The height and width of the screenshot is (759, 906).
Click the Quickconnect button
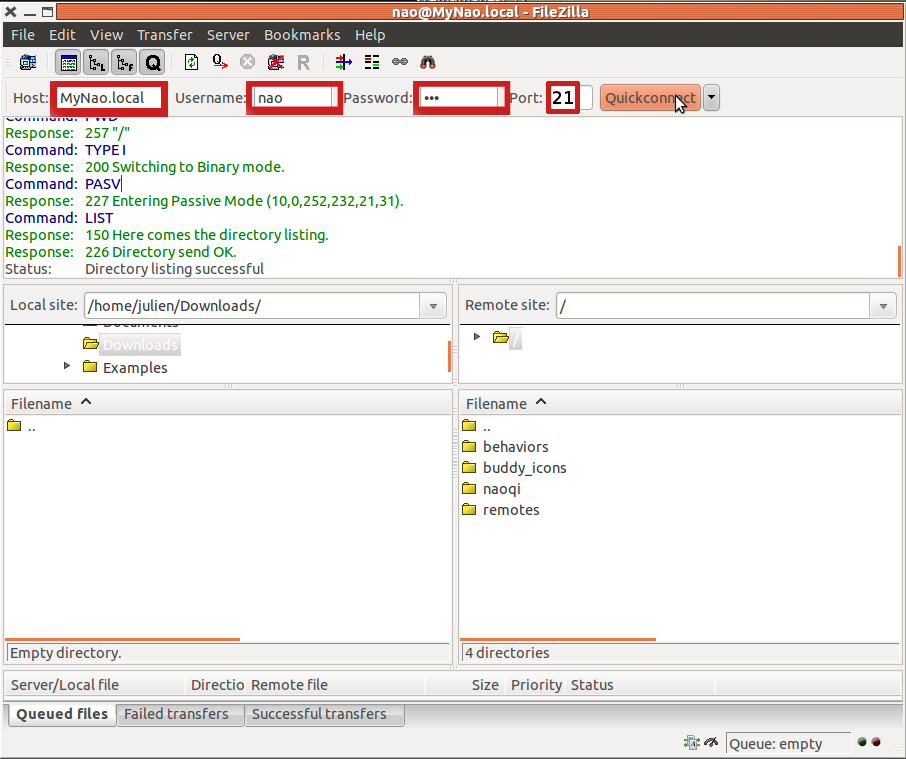[x=650, y=98]
